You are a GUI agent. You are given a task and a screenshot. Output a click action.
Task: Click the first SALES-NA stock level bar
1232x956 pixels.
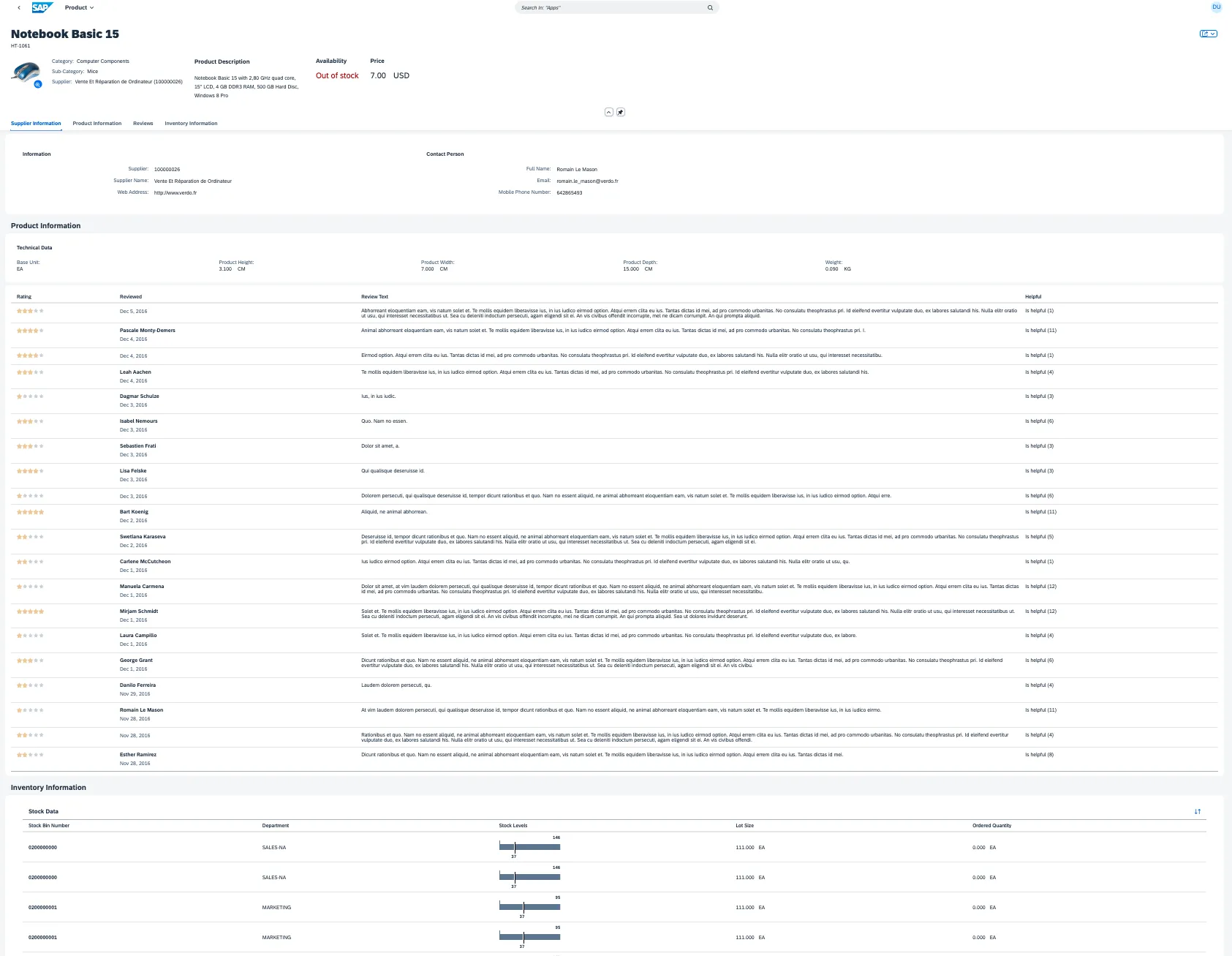click(x=529, y=847)
